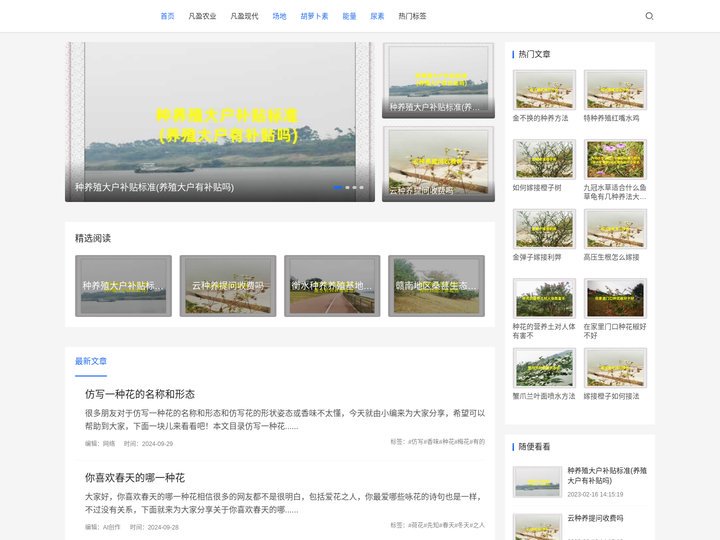Viewport: 720px width, 540px height.
Task: Open the 种养殖大户补贴标准 card beside the carousel
Action: 439,80
